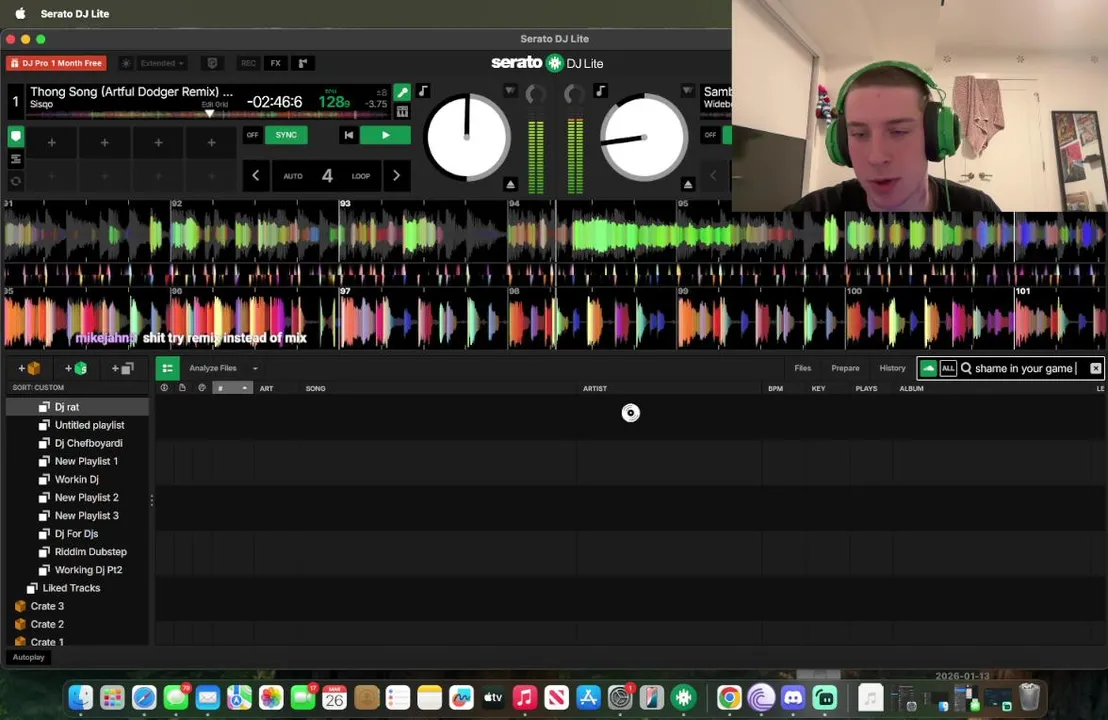Viewport: 1108px width, 720px height.
Task: Add a new smart crate
Action: click(76, 368)
